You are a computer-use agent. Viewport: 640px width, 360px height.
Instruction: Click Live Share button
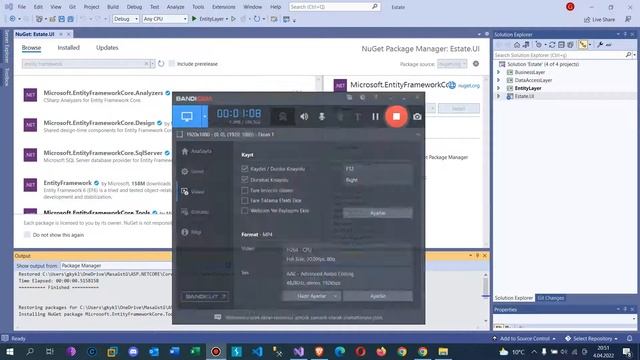tap(599, 20)
